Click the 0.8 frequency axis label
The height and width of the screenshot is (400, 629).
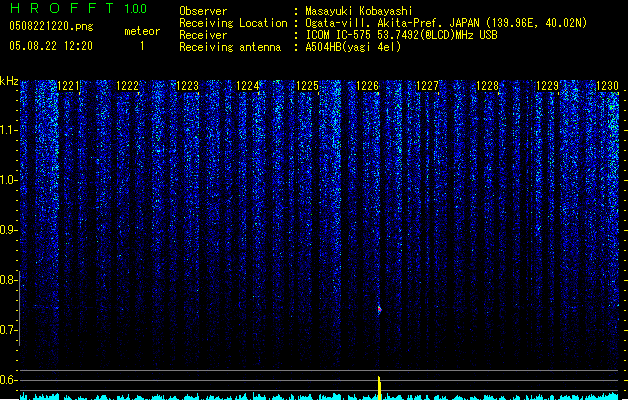coord(7,280)
